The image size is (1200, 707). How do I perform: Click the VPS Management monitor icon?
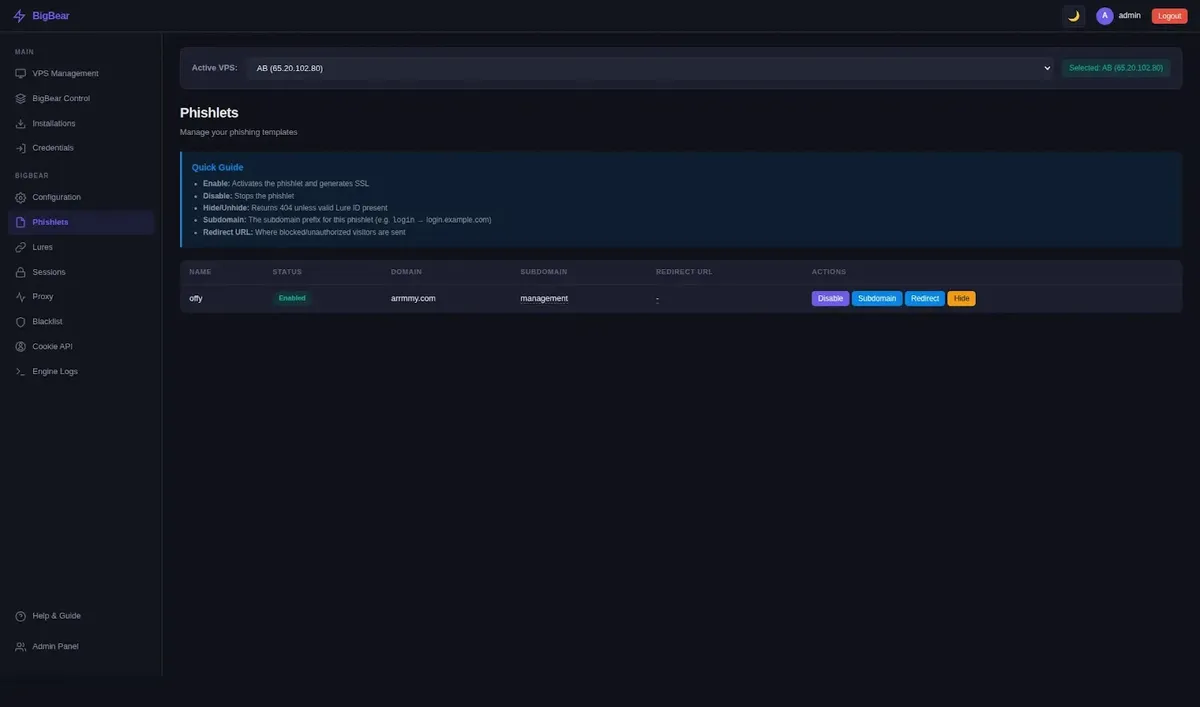coord(21,74)
